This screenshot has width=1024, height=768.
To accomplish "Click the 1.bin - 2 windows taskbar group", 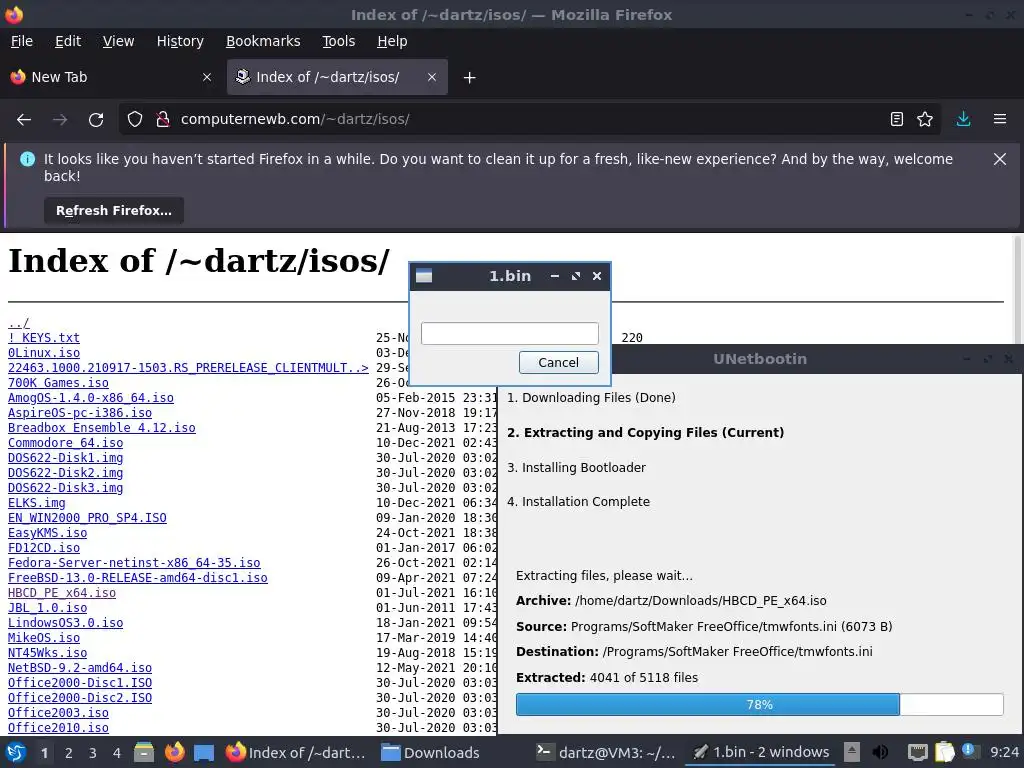I will tap(760, 753).
